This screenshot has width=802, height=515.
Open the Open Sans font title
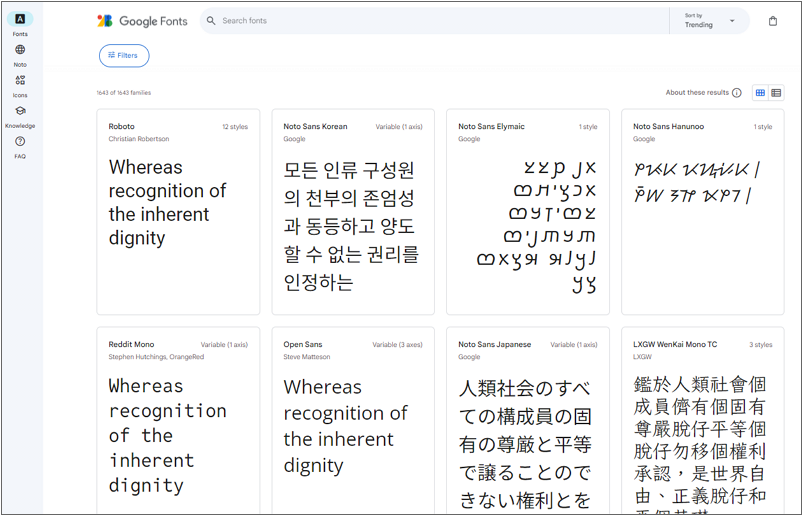coord(302,345)
